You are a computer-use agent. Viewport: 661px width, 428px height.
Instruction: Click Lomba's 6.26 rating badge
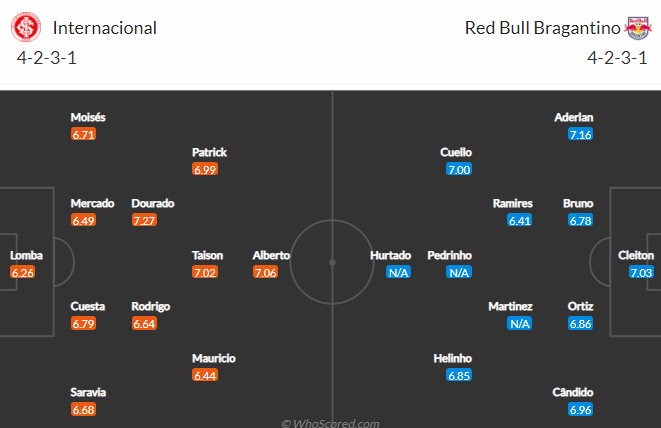(x=22, y=272)
